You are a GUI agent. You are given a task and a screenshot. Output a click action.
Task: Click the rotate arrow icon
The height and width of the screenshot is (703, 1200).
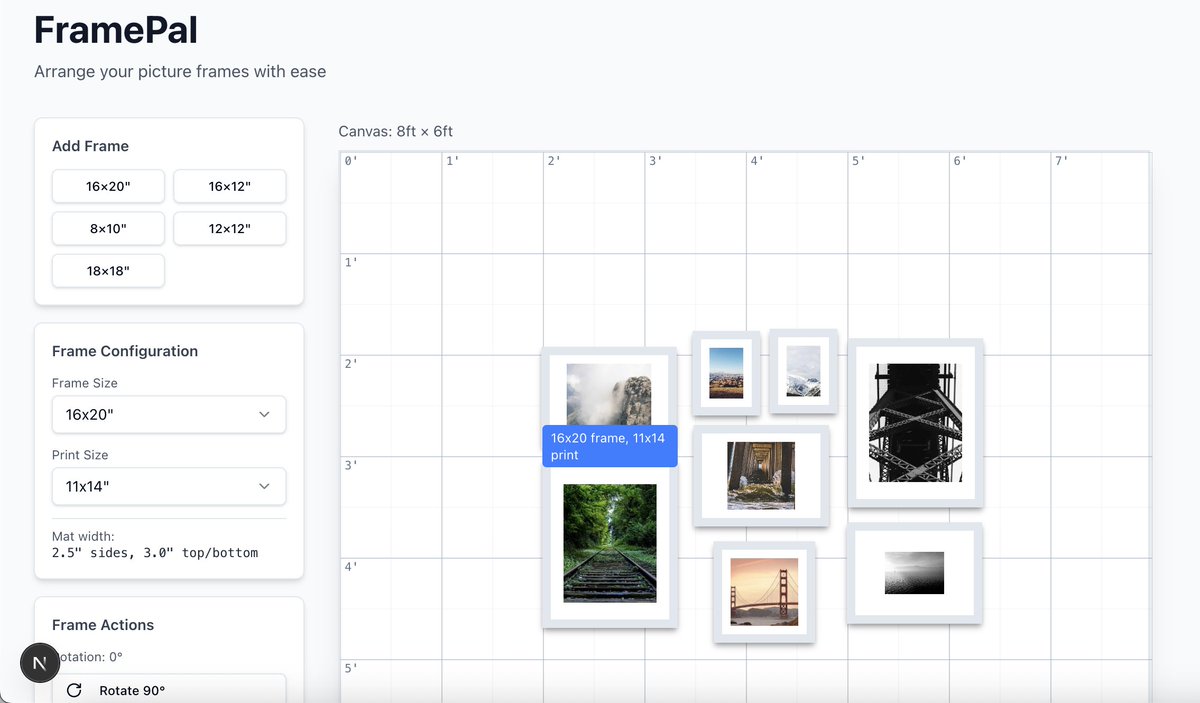[74, 690]
